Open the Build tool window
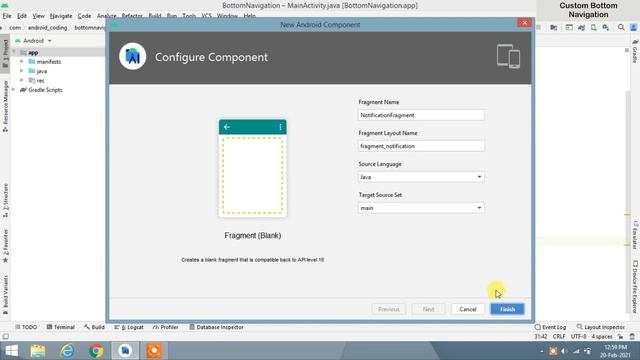 (94, 327)
